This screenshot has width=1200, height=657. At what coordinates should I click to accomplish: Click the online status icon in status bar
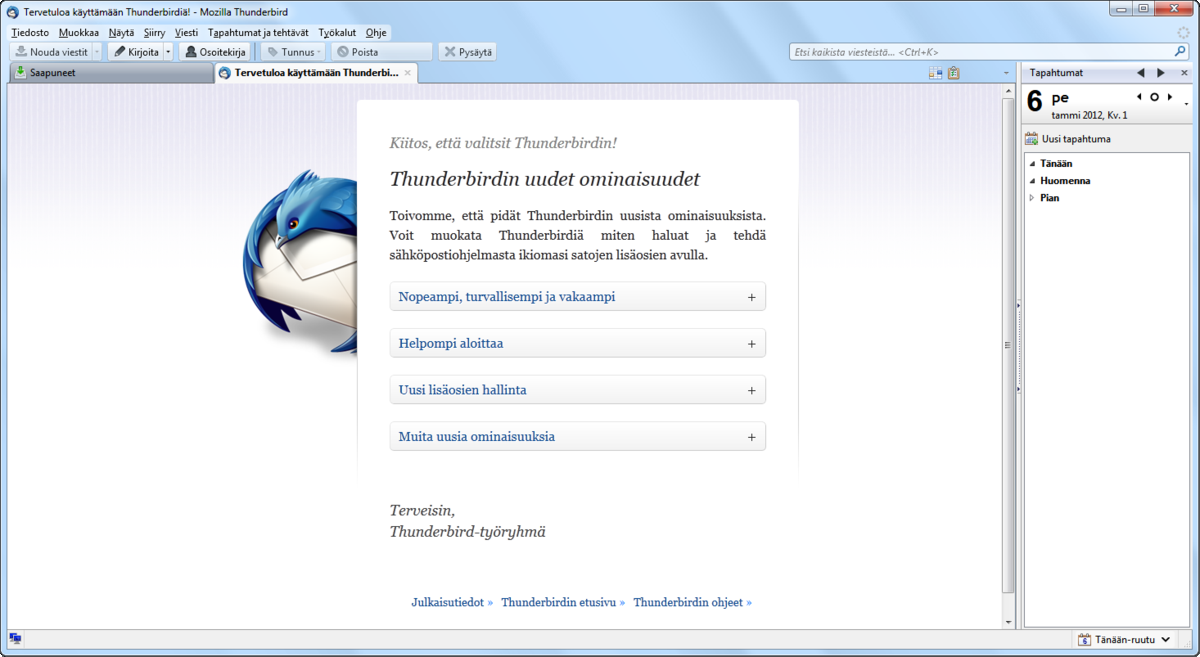tap(15, 639)
